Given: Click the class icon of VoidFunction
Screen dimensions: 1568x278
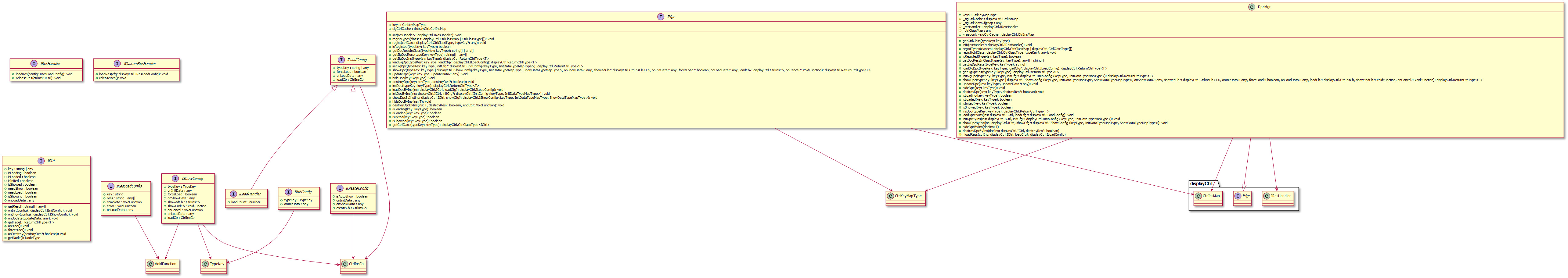Looking at the screenshot, I should [x=150, y=264].
